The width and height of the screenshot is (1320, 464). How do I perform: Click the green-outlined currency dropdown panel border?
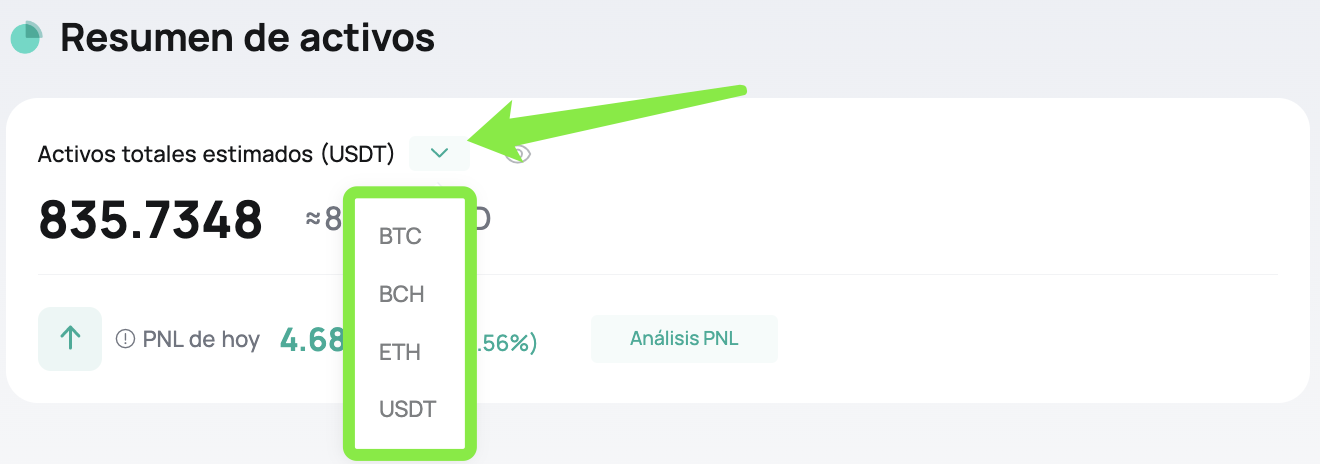410,324
